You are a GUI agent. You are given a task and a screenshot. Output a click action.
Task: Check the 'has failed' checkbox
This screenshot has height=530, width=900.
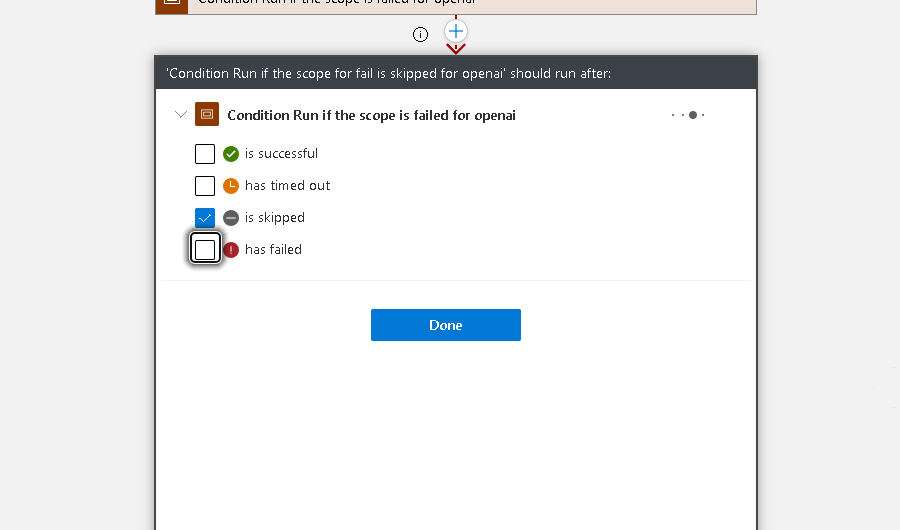point(205,250)
